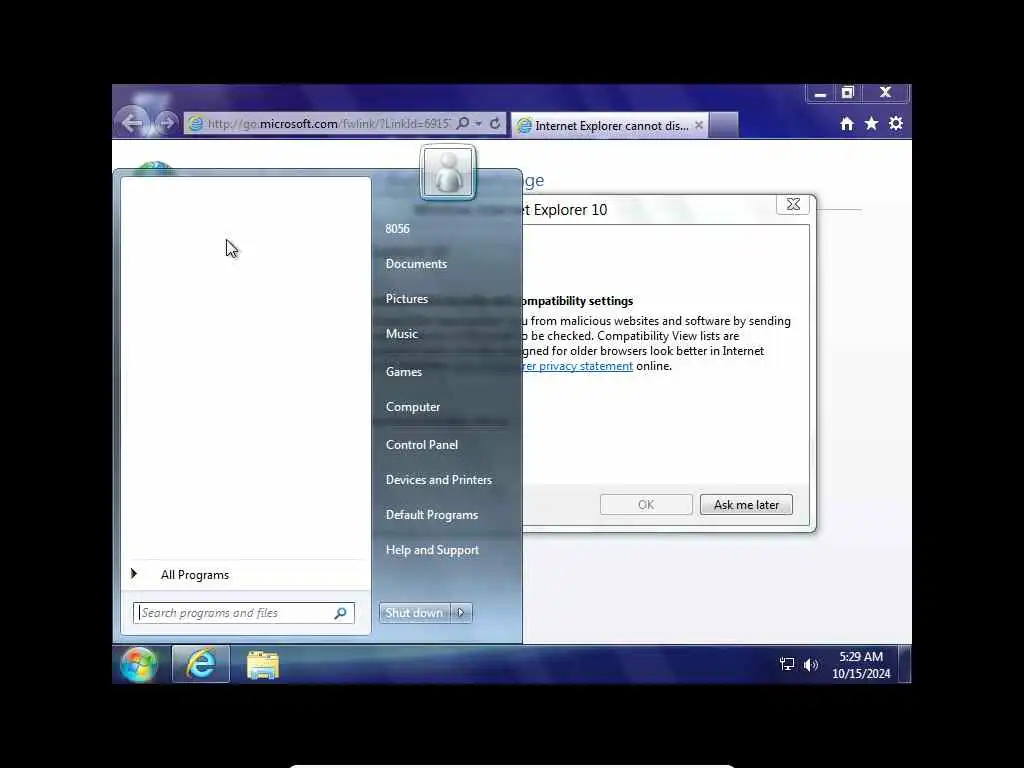
Task: Click the Show desktop strip
Action: [904, 664]
